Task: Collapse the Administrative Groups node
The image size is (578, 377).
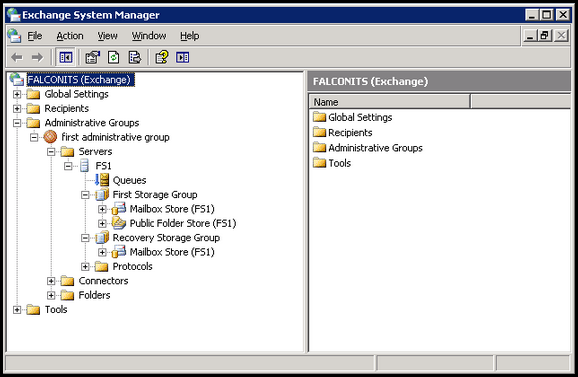Action: tap(17, 123)
